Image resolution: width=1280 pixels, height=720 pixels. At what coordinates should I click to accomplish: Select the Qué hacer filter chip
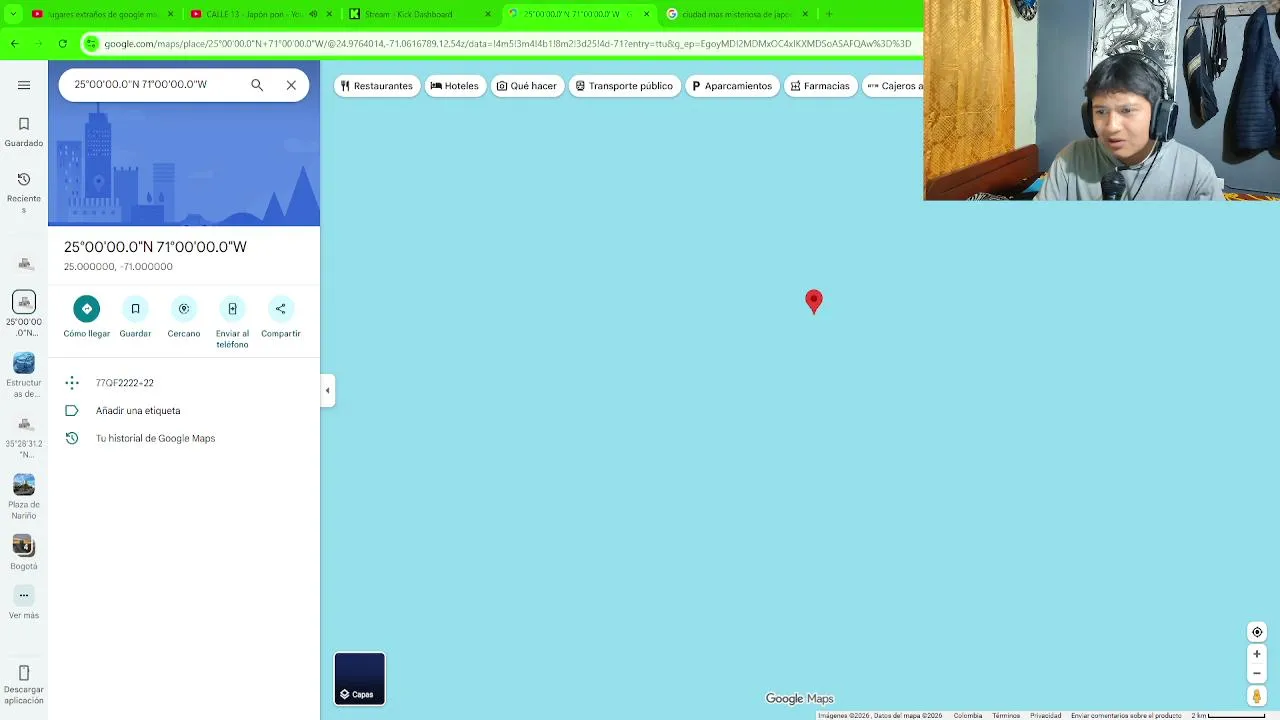pos(526,86)
